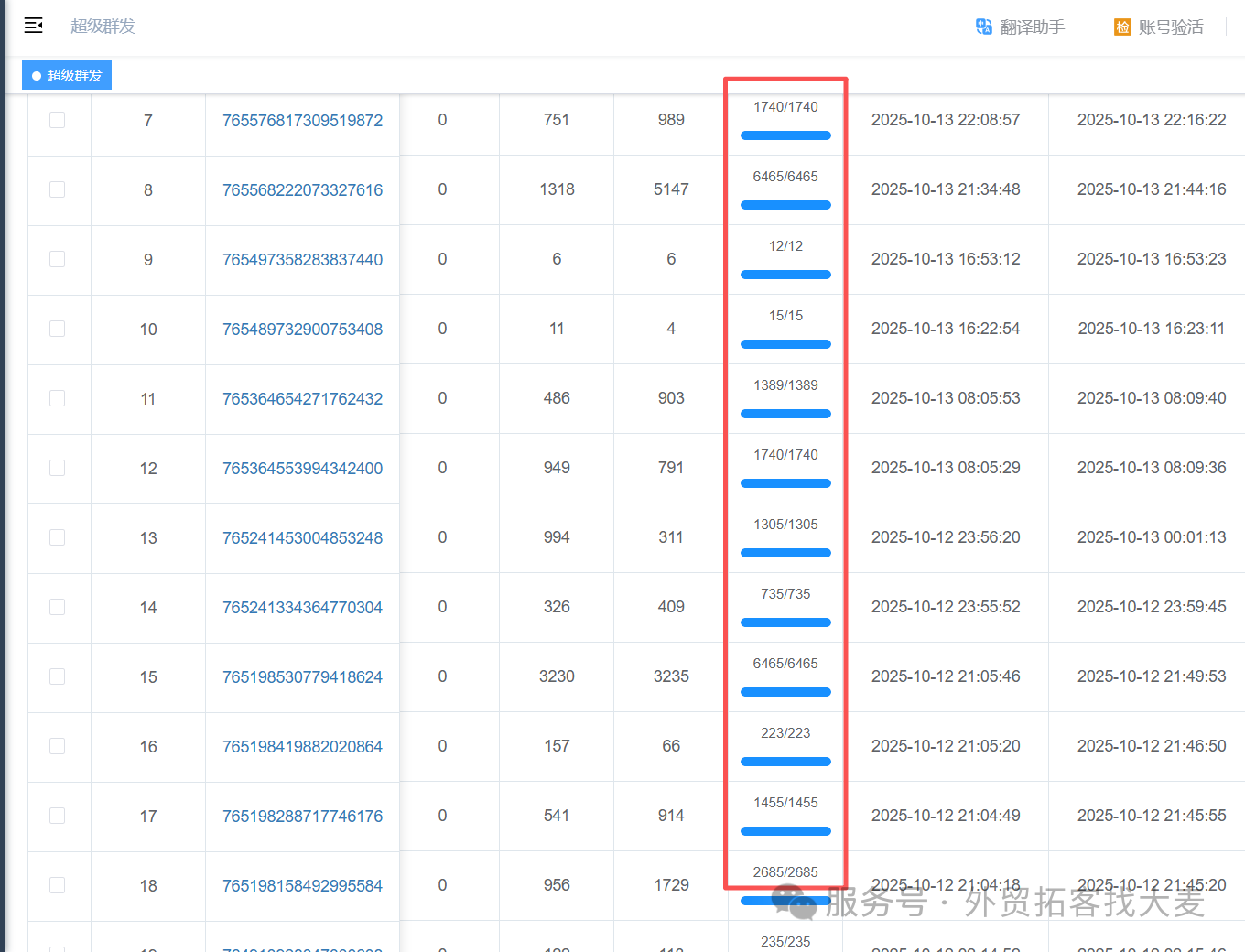Select progress text 2685/2685
The image size is (1245, 952).
785,872
